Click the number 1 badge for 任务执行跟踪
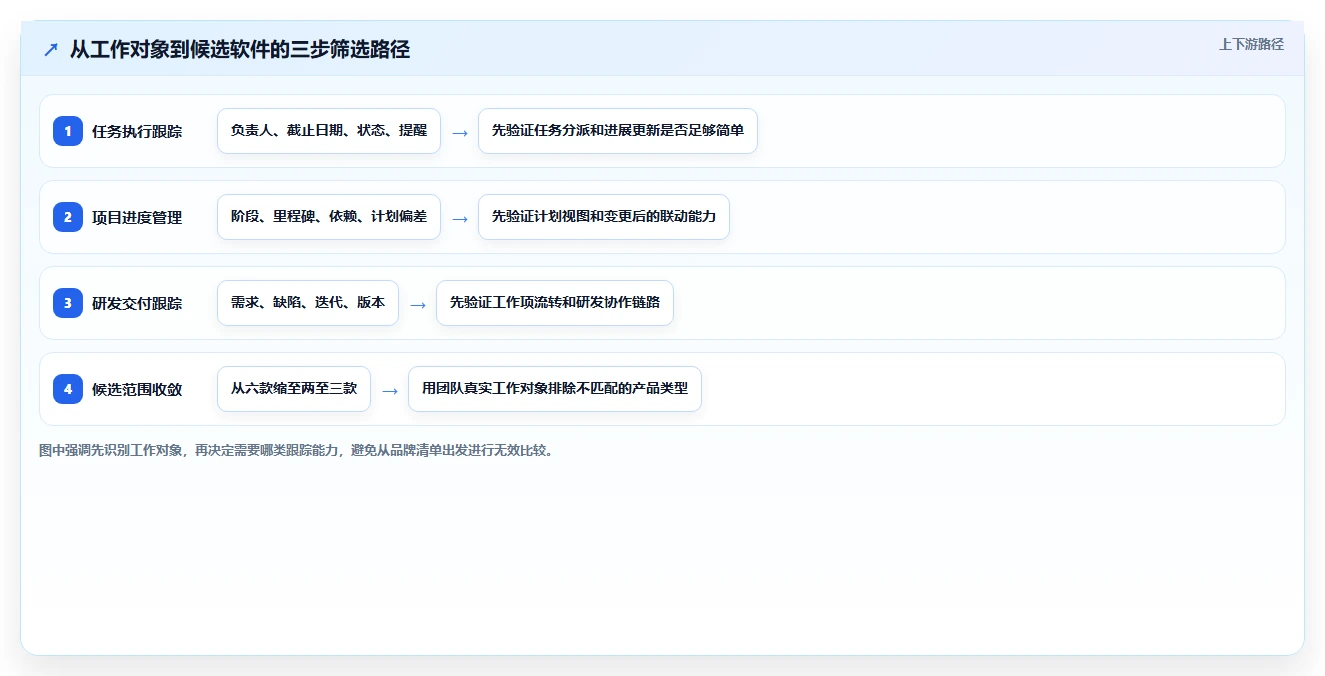Viewport: 1325px width, 676px height. tap(68, 131)
